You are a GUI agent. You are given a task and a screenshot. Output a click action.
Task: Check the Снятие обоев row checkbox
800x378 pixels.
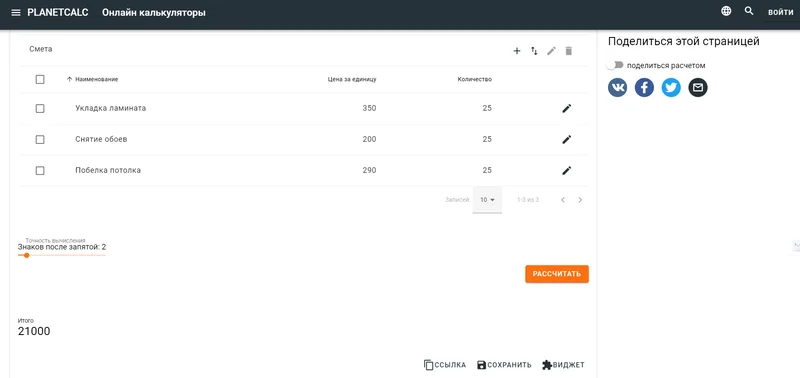click(x=40, y=140)
